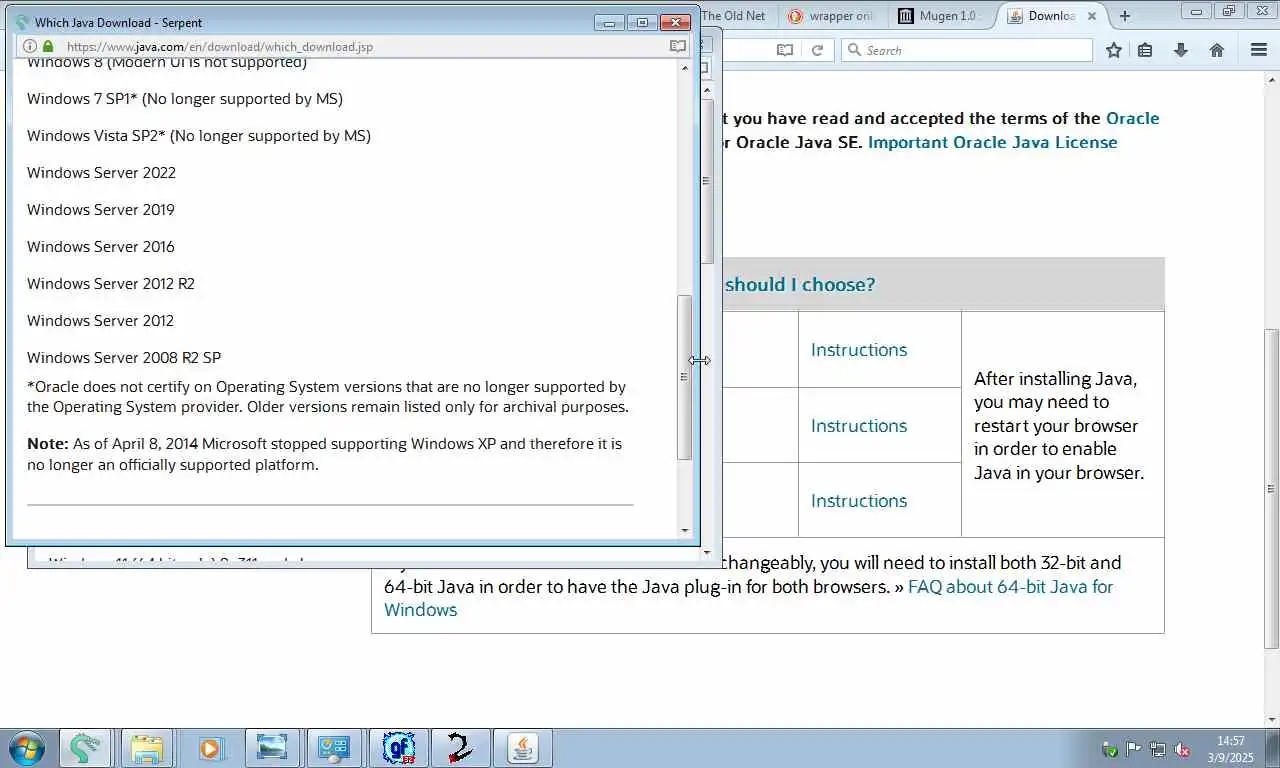Open a new tab with plus button
Image resolution: width=1280 pixels, height=768 pixels.
coord(1125,16)
